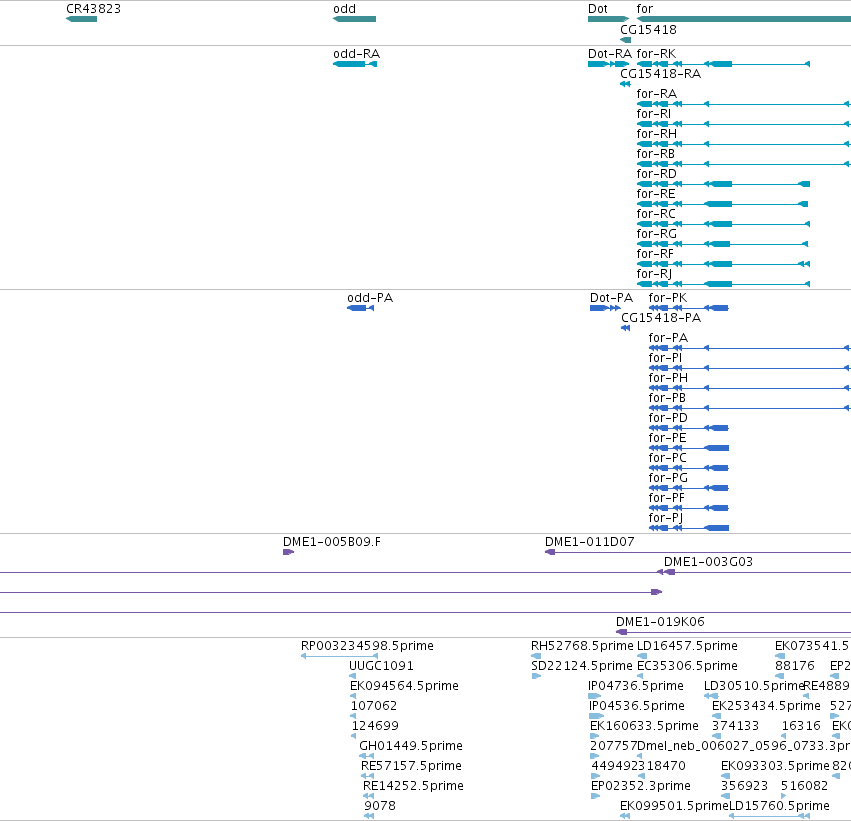The width and height of the screenshot is (851, 821).
Task: Click the EK093303.5prime EST
Action: (x=726, y=777)
